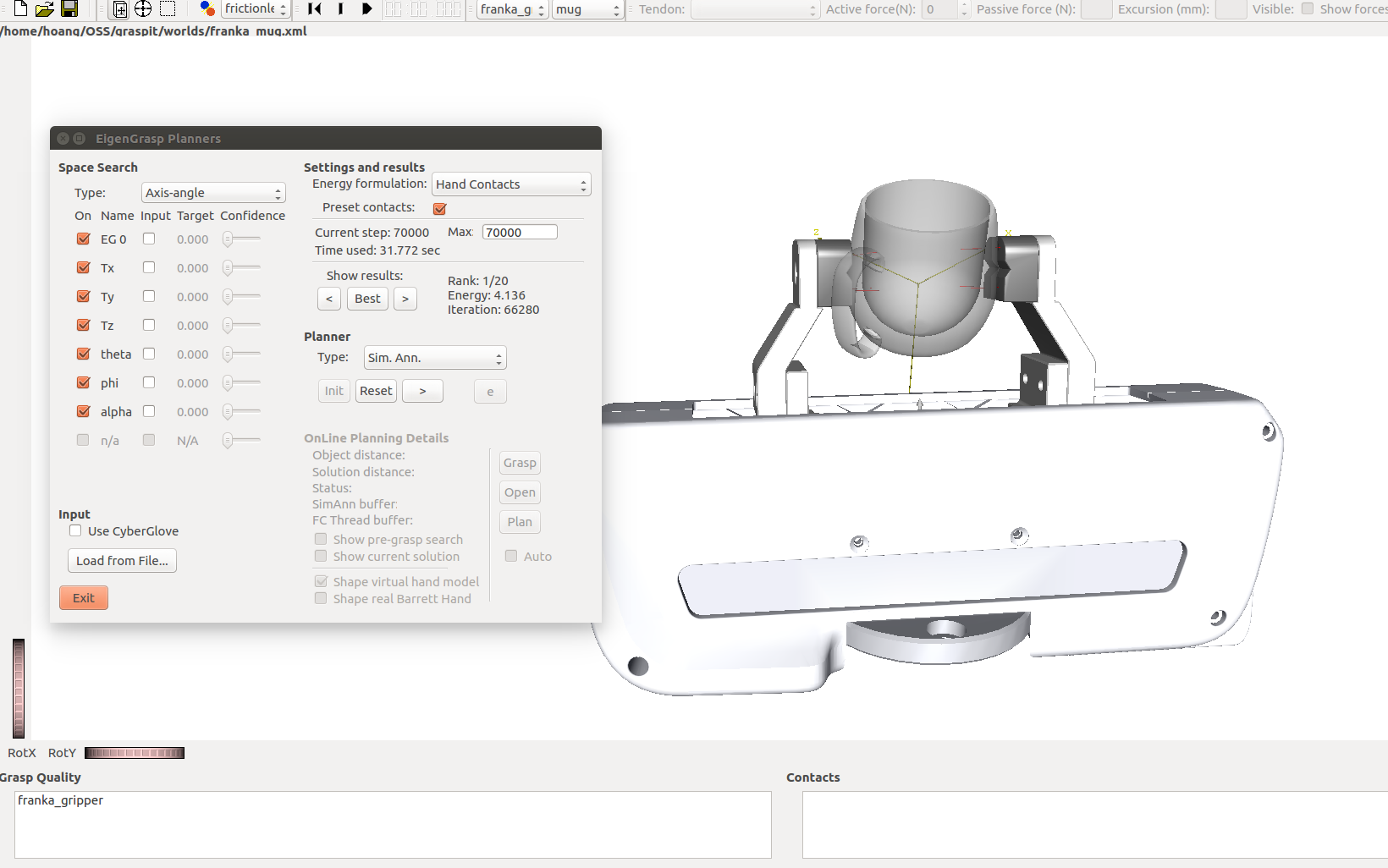Play the dynamics simulation
The image size is (1388, 868).
366,8
